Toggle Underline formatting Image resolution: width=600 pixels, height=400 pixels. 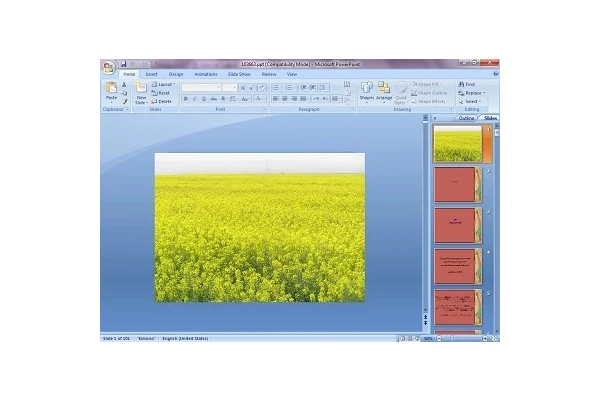tap(202, 99)
